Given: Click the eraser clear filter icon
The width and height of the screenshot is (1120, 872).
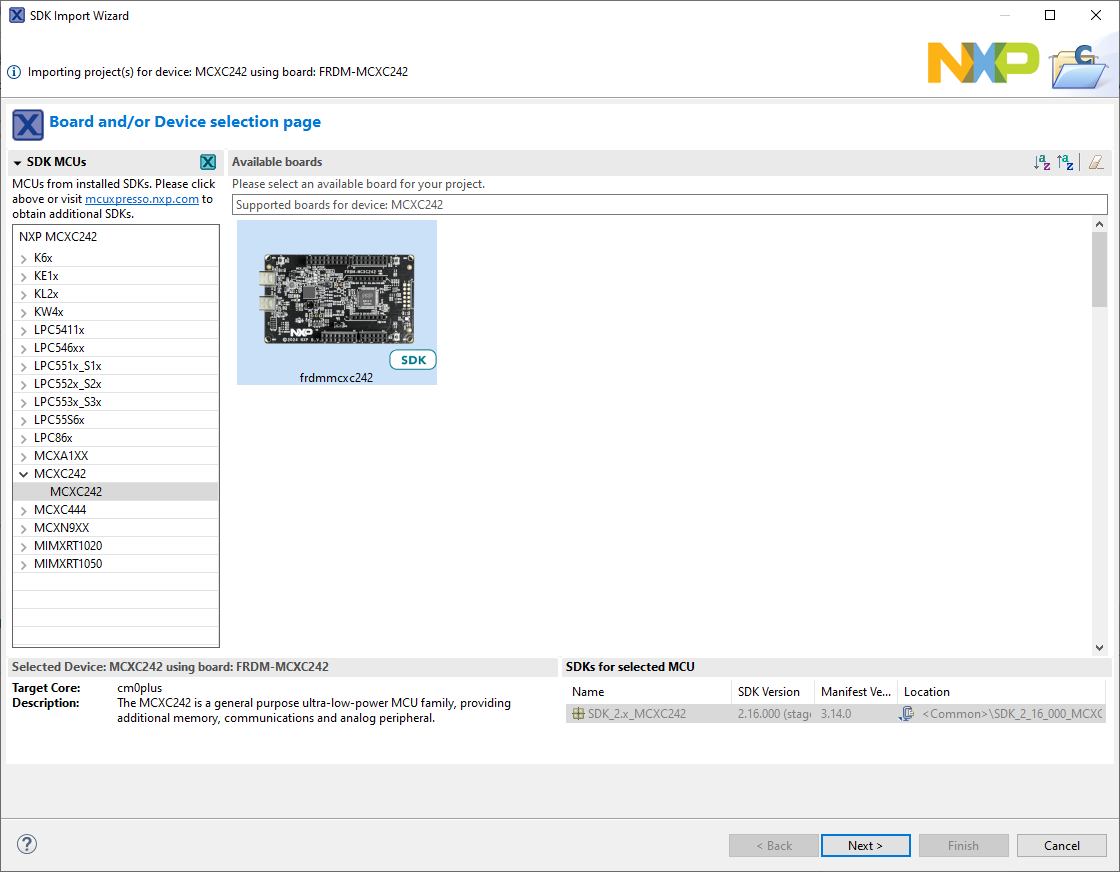Looking at the screenshot, I should 1097,162.
